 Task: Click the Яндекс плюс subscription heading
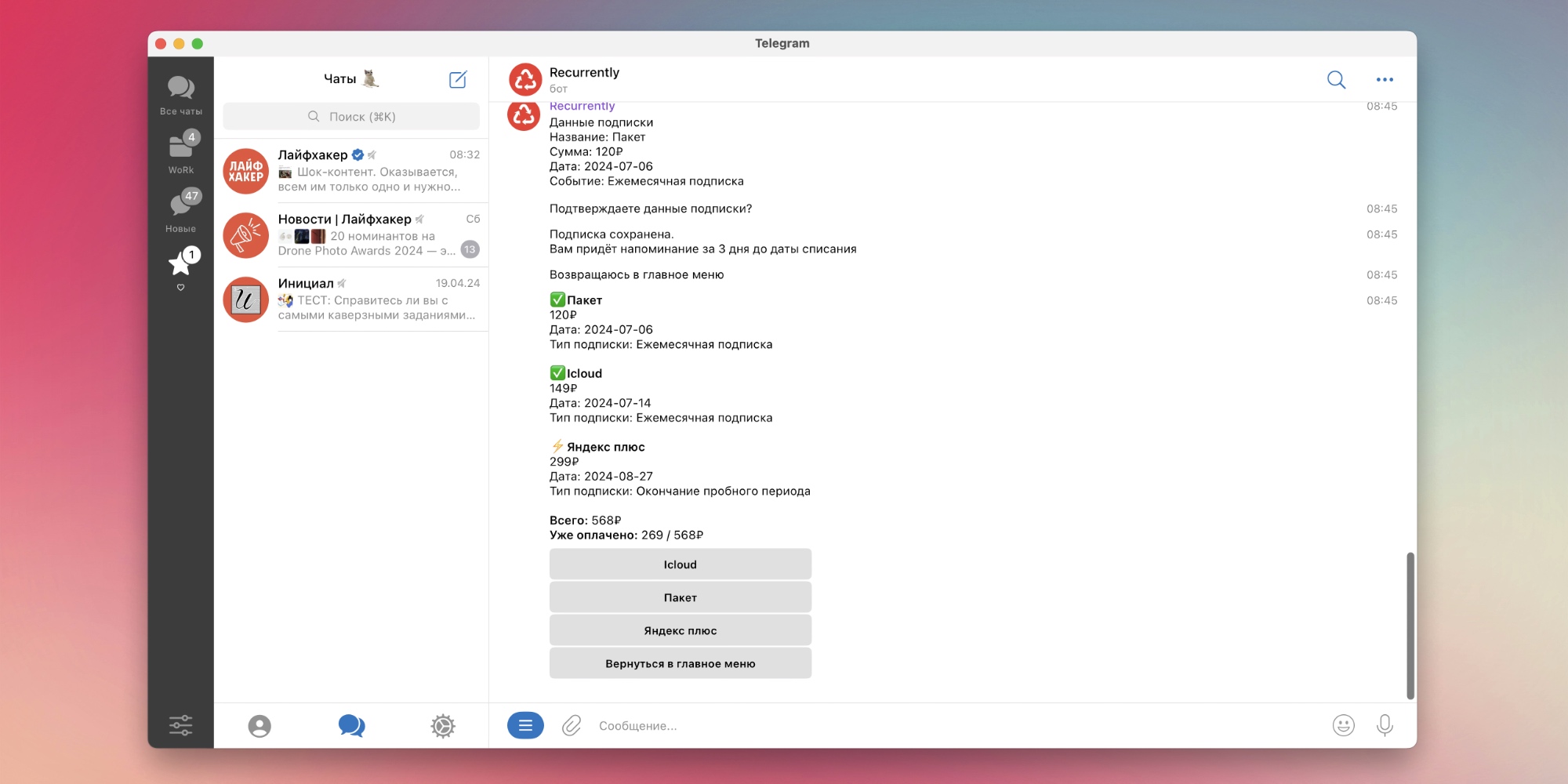[597, 447]
